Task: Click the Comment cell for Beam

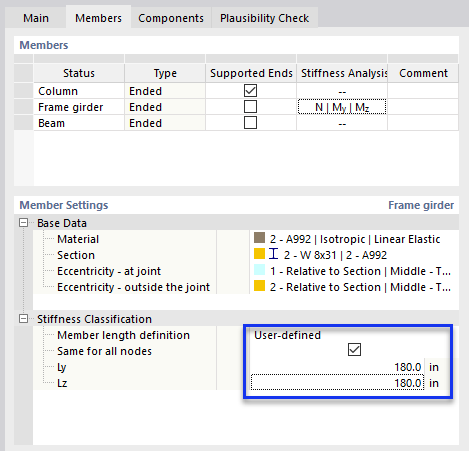Action: (423, 123)
